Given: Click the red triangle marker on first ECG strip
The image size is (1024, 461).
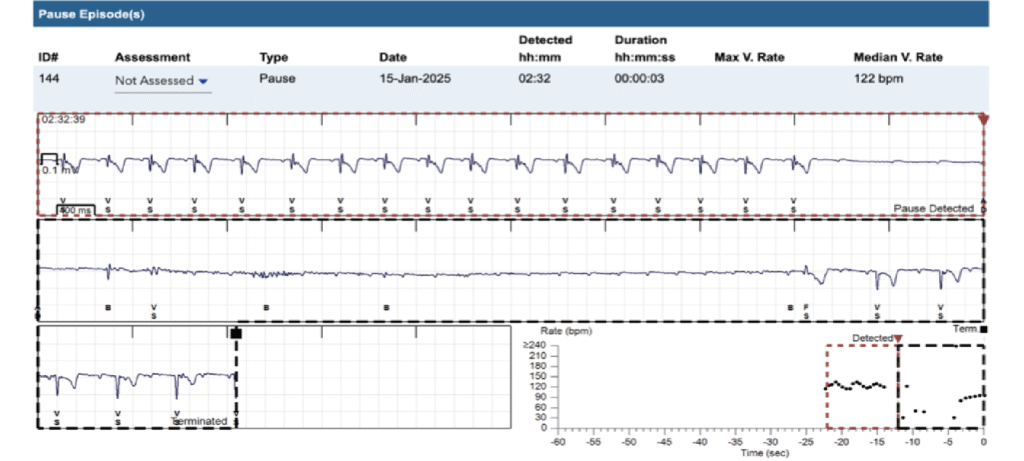Looking at the screenshot, I should (983, 120).
